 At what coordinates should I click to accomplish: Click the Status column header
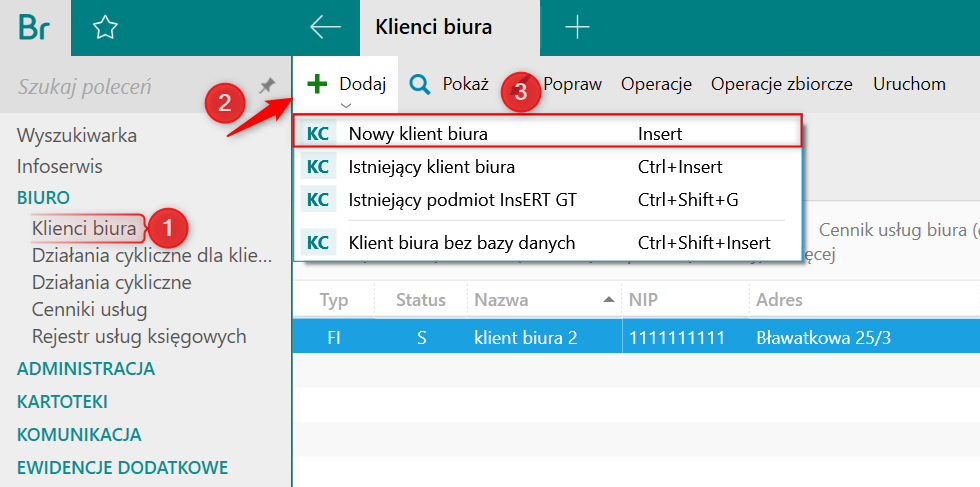(x=421, y=300)
